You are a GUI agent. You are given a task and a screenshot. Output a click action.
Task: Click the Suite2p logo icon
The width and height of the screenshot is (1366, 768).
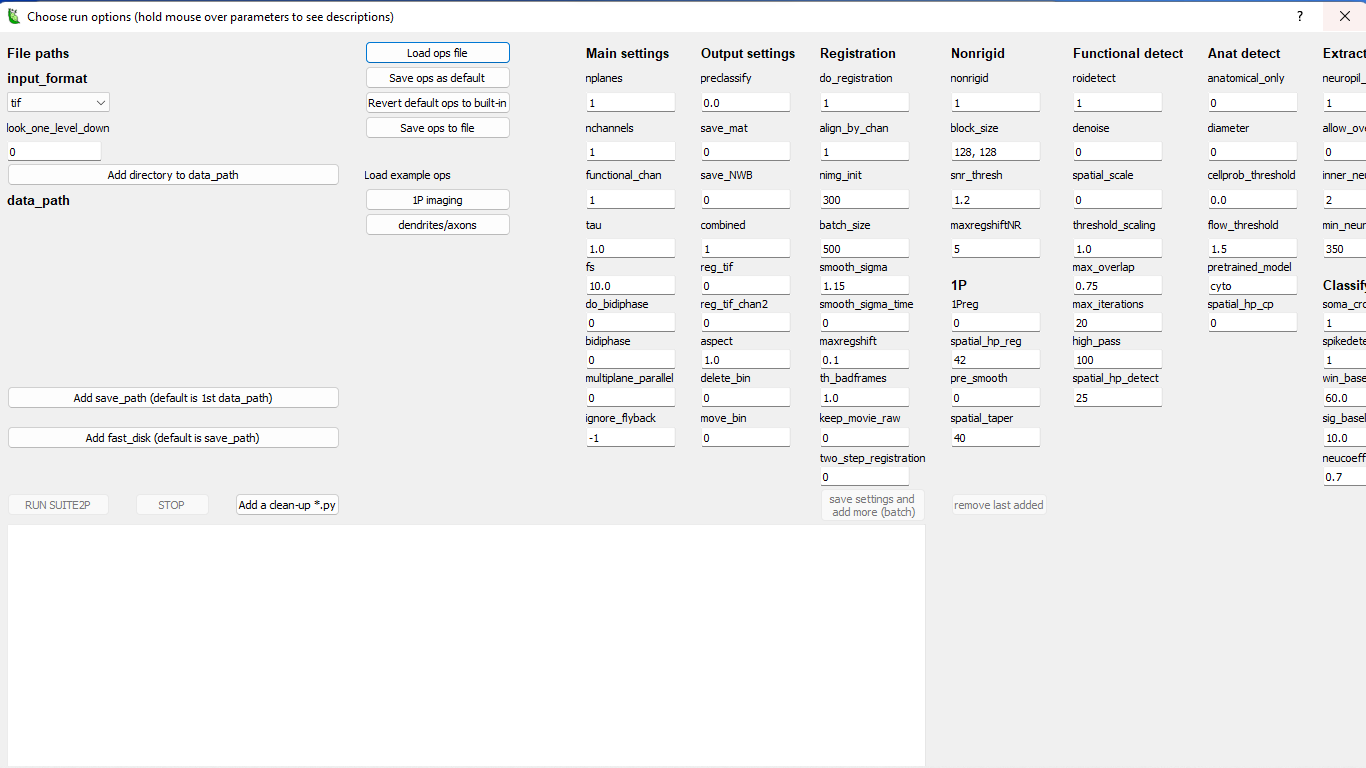pos(11,16)
